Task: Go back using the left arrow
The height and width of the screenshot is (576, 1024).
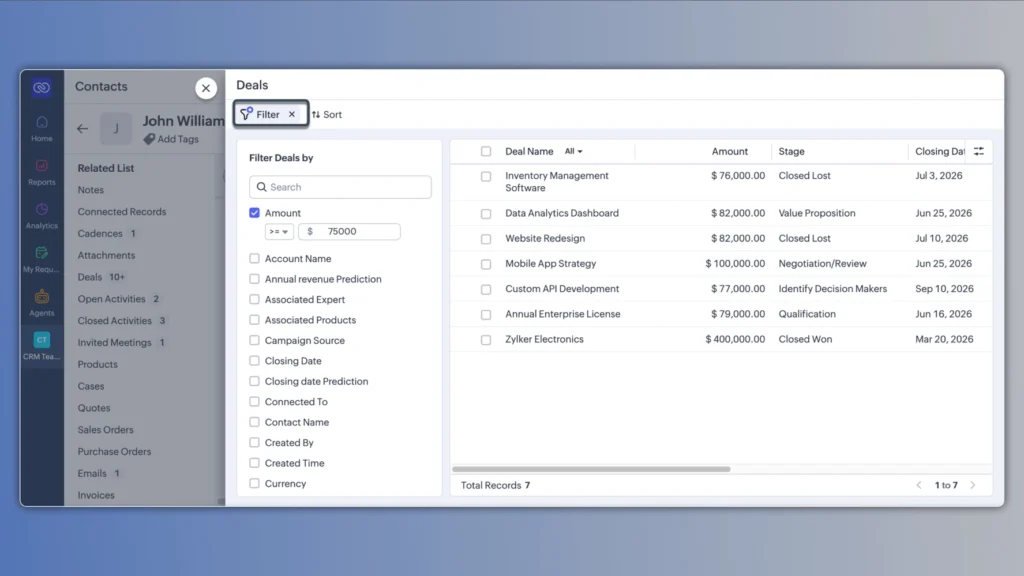Action: (x=82, y=129)
